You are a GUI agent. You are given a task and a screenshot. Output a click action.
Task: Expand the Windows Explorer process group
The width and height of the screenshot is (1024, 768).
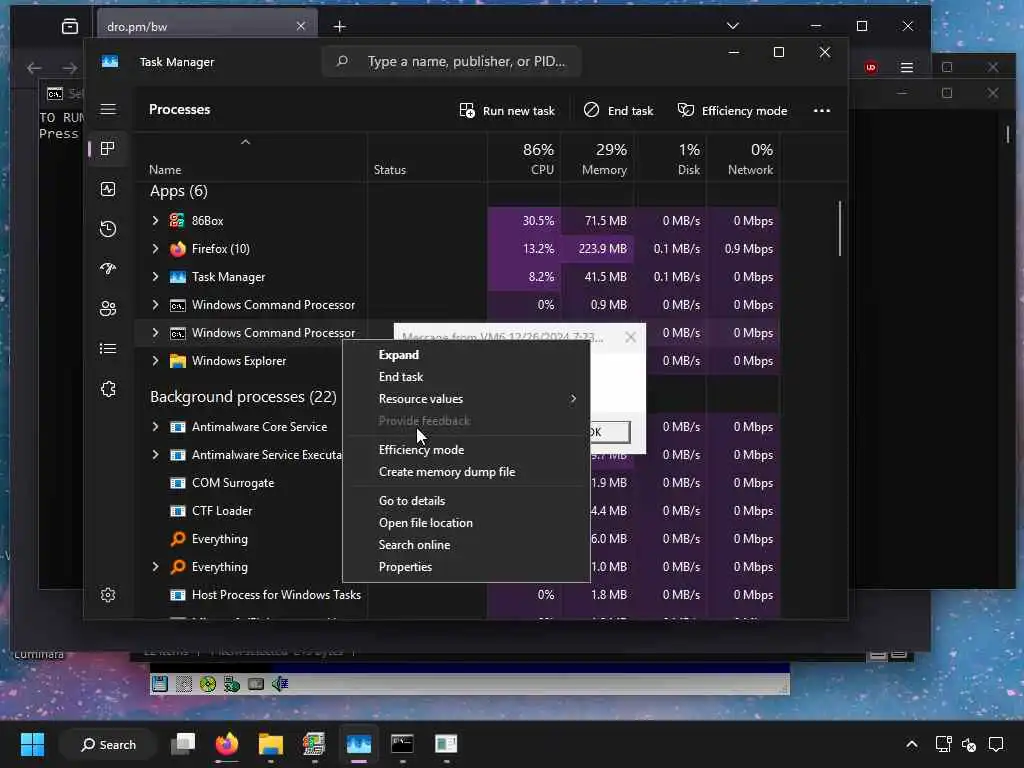(x=155, y=361)
